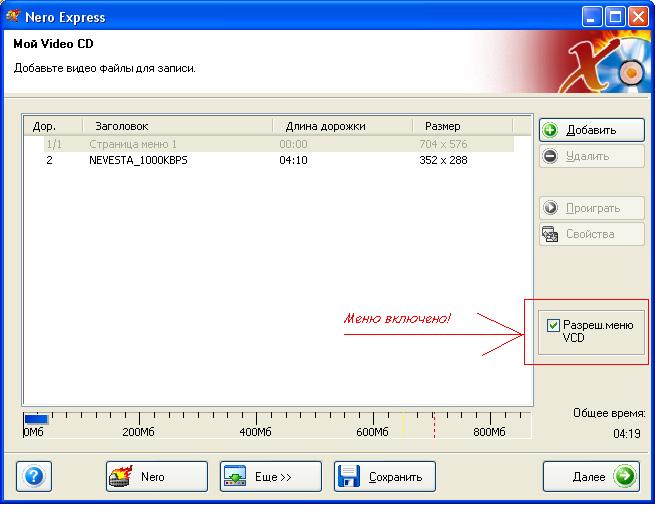Viewport: 655px width, 526px height.
Task: Sort by the Заголовок column header
Action: tap(178, 126)
